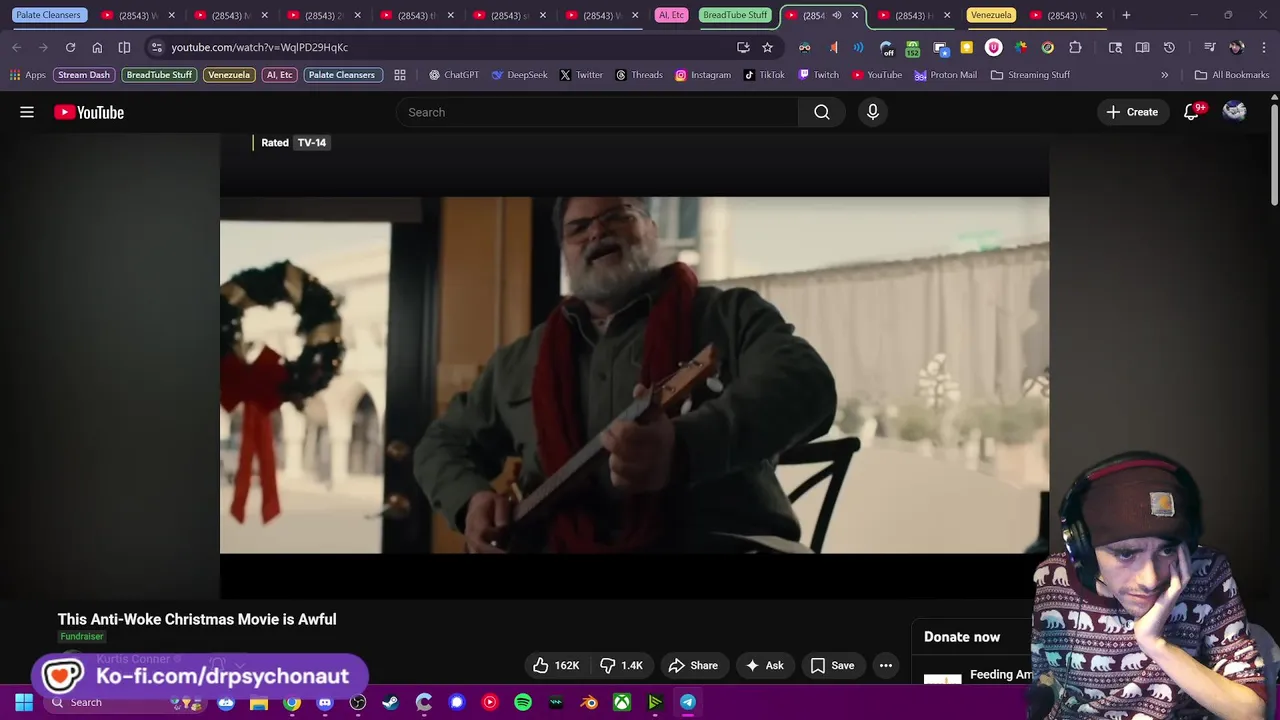Viewport: 1280px width, 720px height.
Task: Open the Proton Mail bookmark
Action: click(945, 75)
